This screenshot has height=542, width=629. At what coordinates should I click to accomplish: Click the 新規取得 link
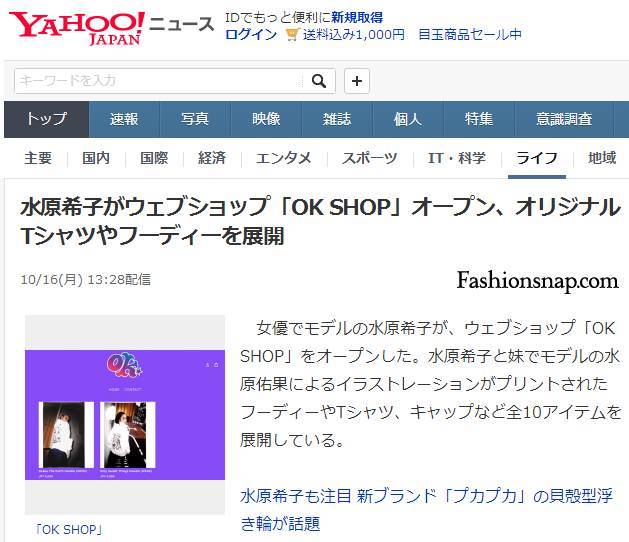[x=357, y=18]
